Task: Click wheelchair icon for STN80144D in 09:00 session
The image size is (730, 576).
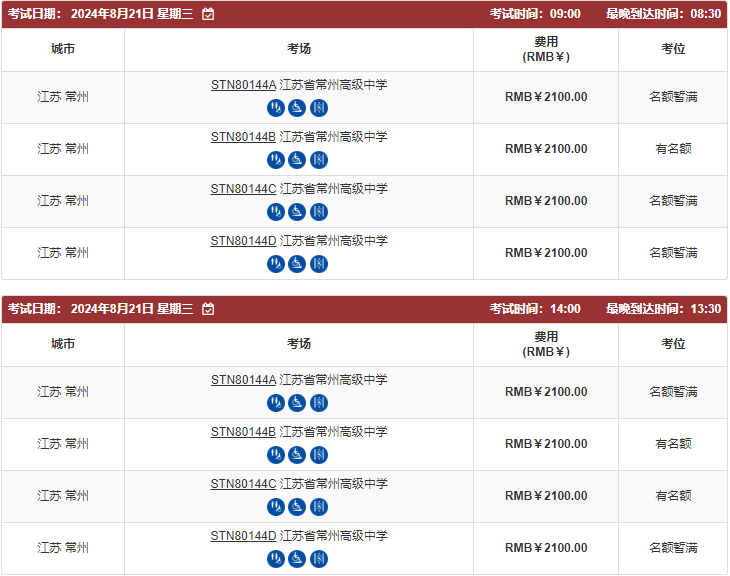Action: click(297, 264)
